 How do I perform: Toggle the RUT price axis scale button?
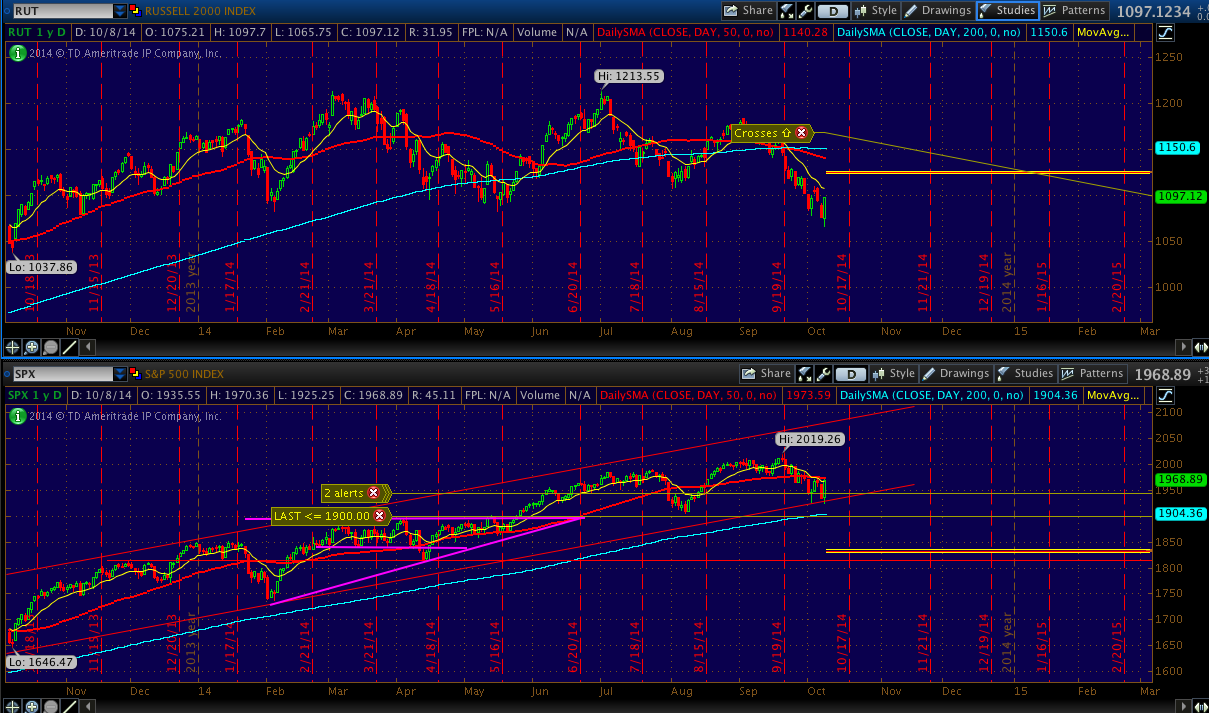pyautogui.click(x=1166, y=32)
